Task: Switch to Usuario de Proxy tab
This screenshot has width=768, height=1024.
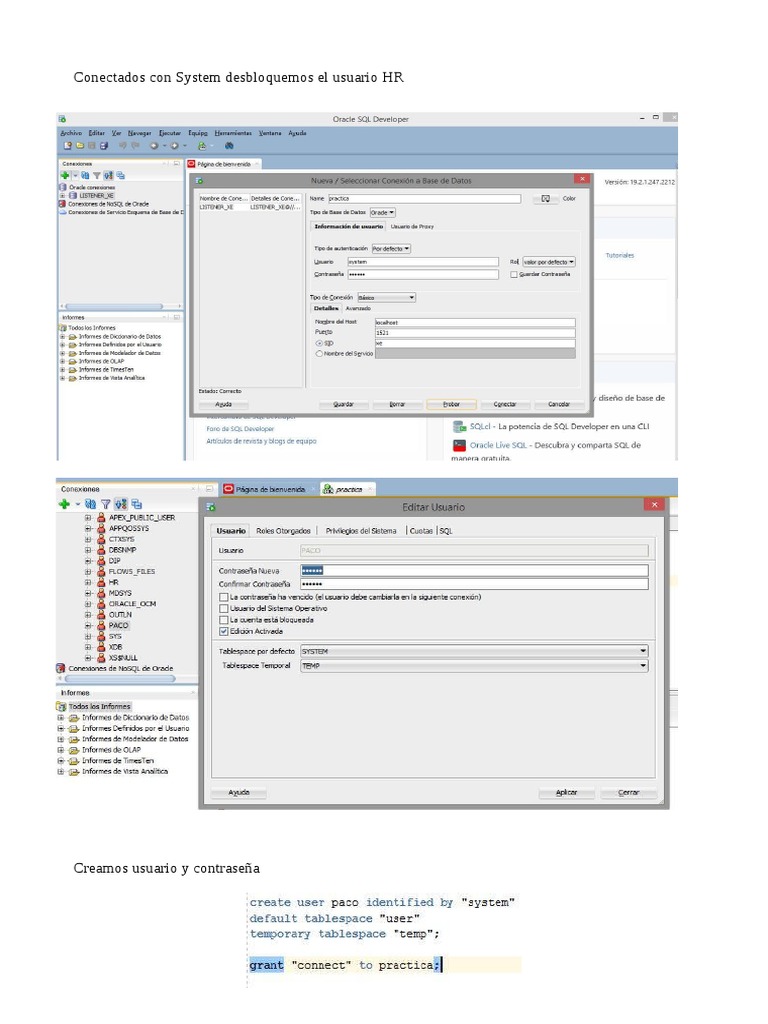Action: (412, 227)
